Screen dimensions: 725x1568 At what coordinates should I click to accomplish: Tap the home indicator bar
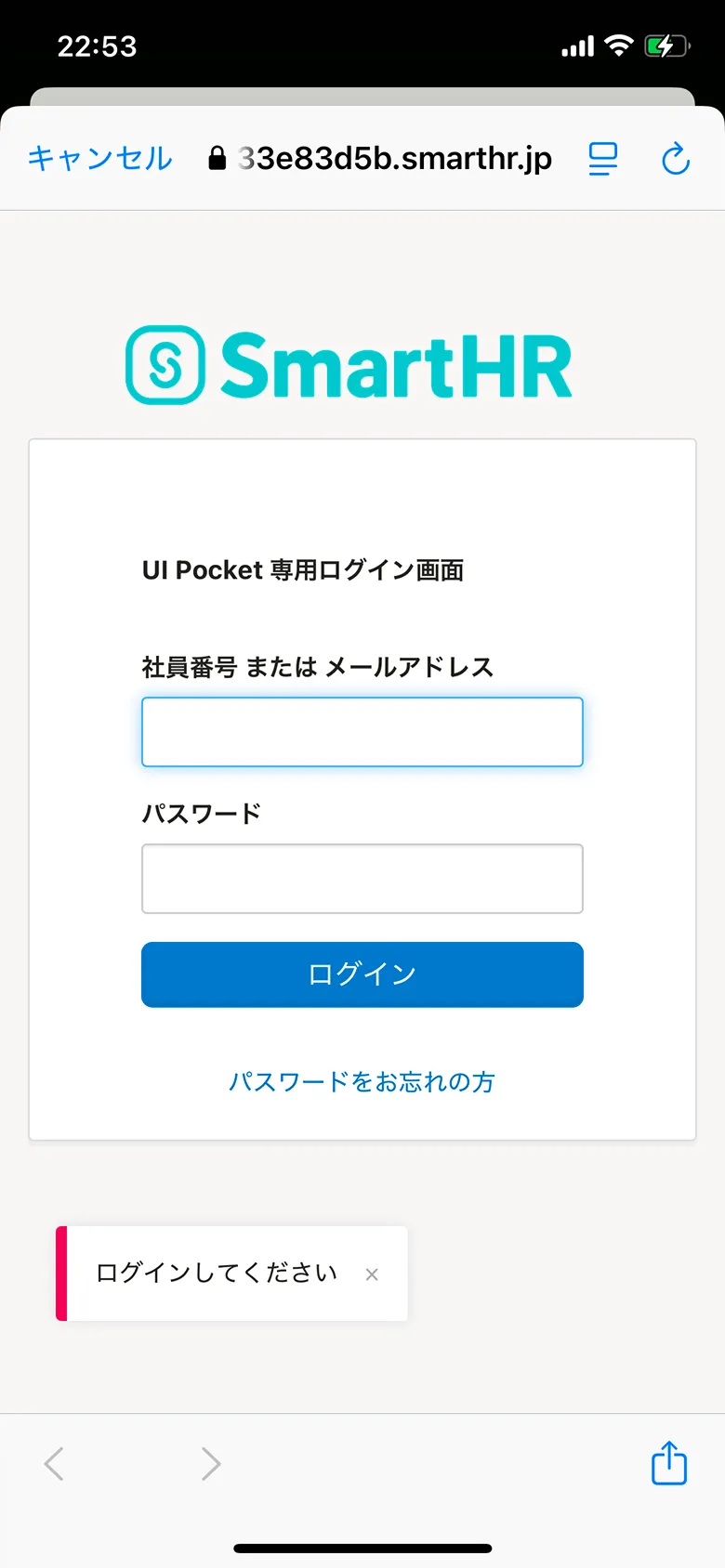[x=362, y=1546]
